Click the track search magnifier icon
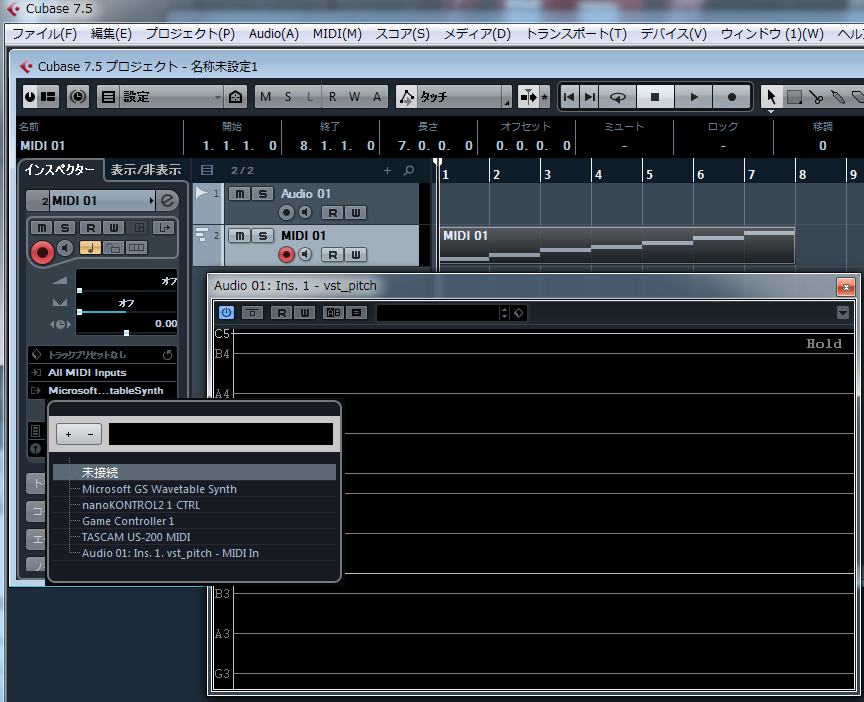 [x=409, y=170]
